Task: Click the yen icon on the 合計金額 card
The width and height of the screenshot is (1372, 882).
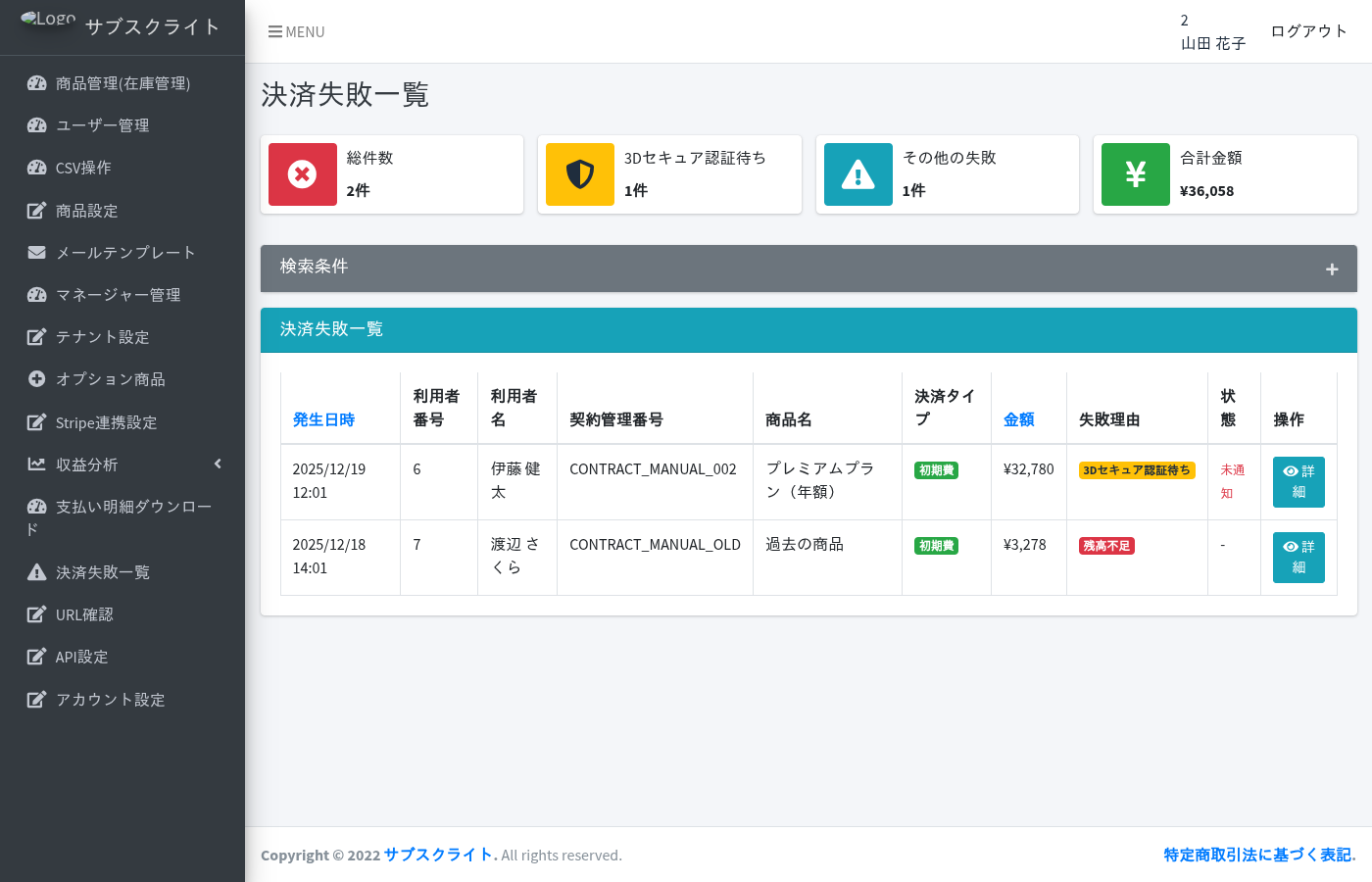Action: click(x=1135, y=174)
